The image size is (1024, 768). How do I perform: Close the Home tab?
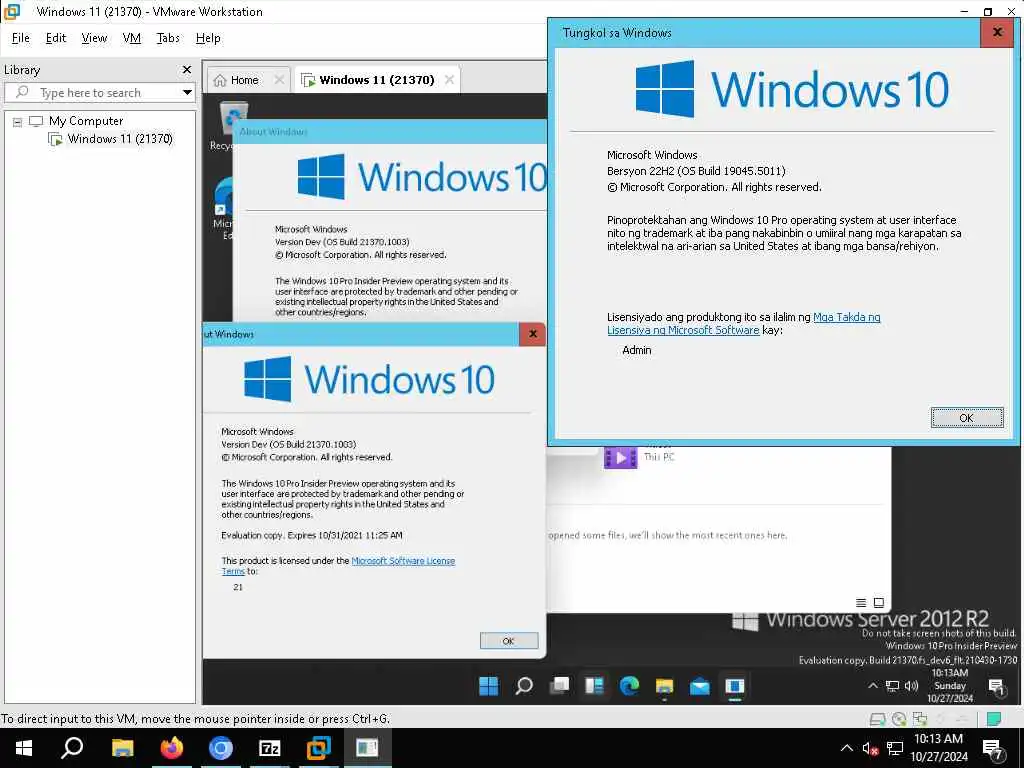coord(279,80)
